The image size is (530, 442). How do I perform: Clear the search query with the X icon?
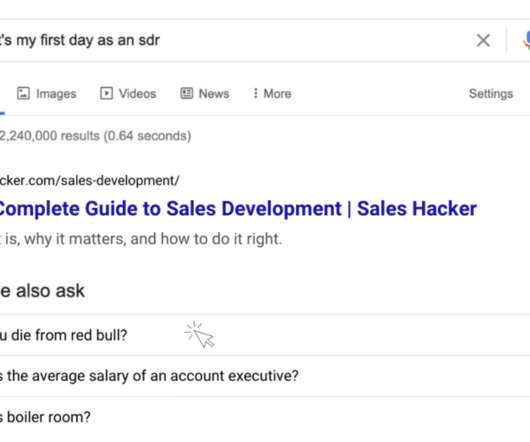pos(483,41)
